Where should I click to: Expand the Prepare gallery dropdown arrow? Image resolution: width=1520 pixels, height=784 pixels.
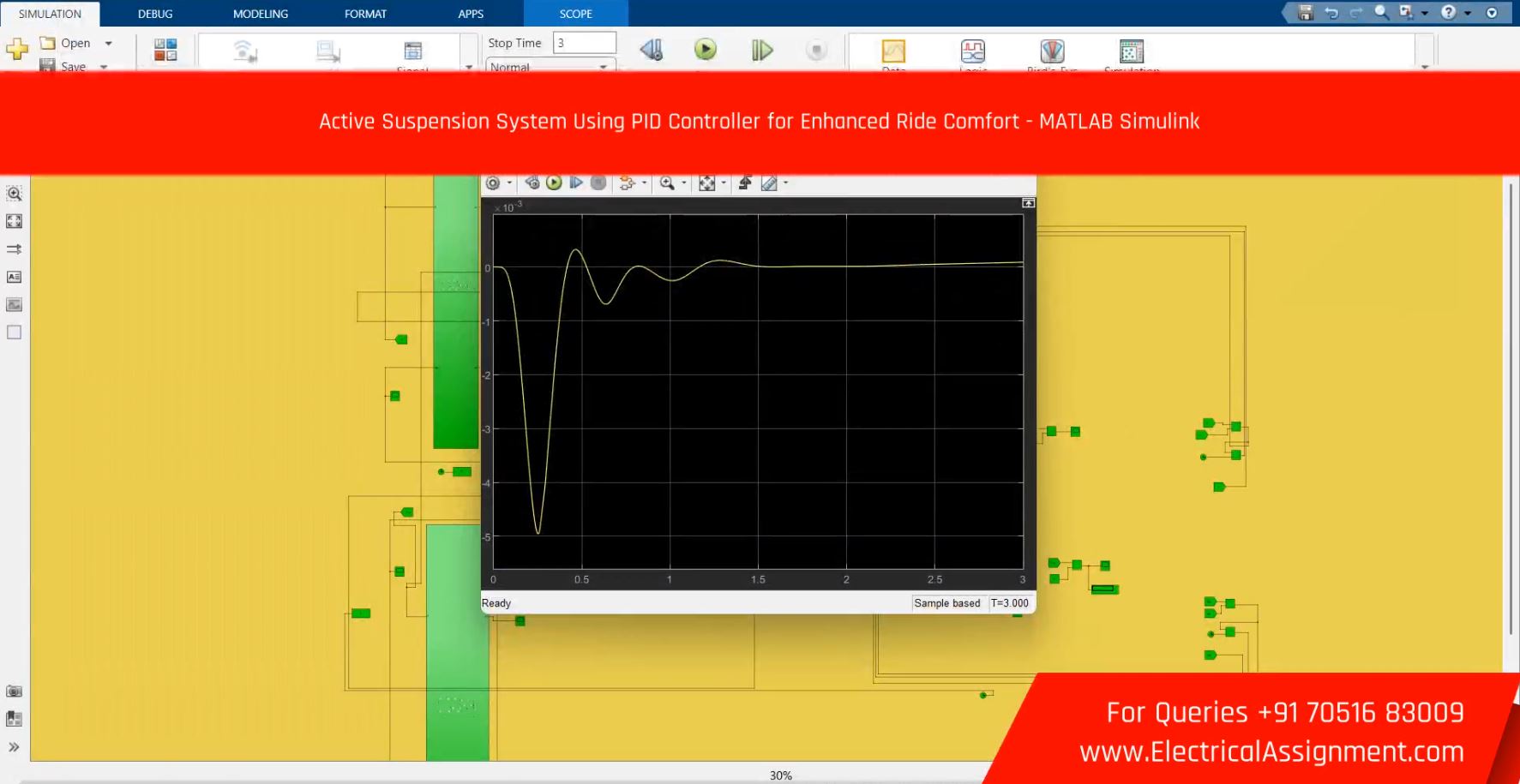(x=469, y=67)
